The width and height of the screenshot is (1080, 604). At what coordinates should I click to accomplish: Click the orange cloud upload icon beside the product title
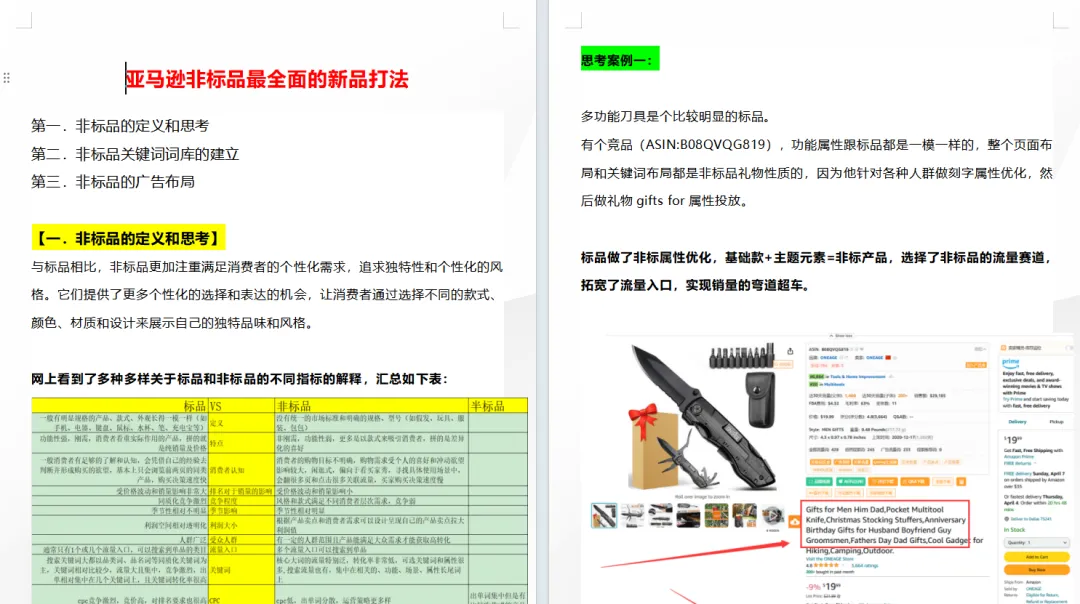(x=794, y=522)
